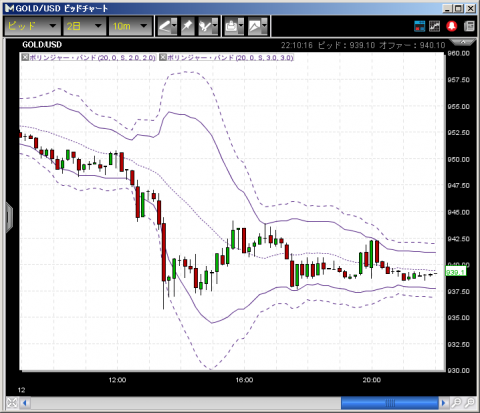Click the chart type icon
Screen dimensions: 480x413
tap(255, 26)
